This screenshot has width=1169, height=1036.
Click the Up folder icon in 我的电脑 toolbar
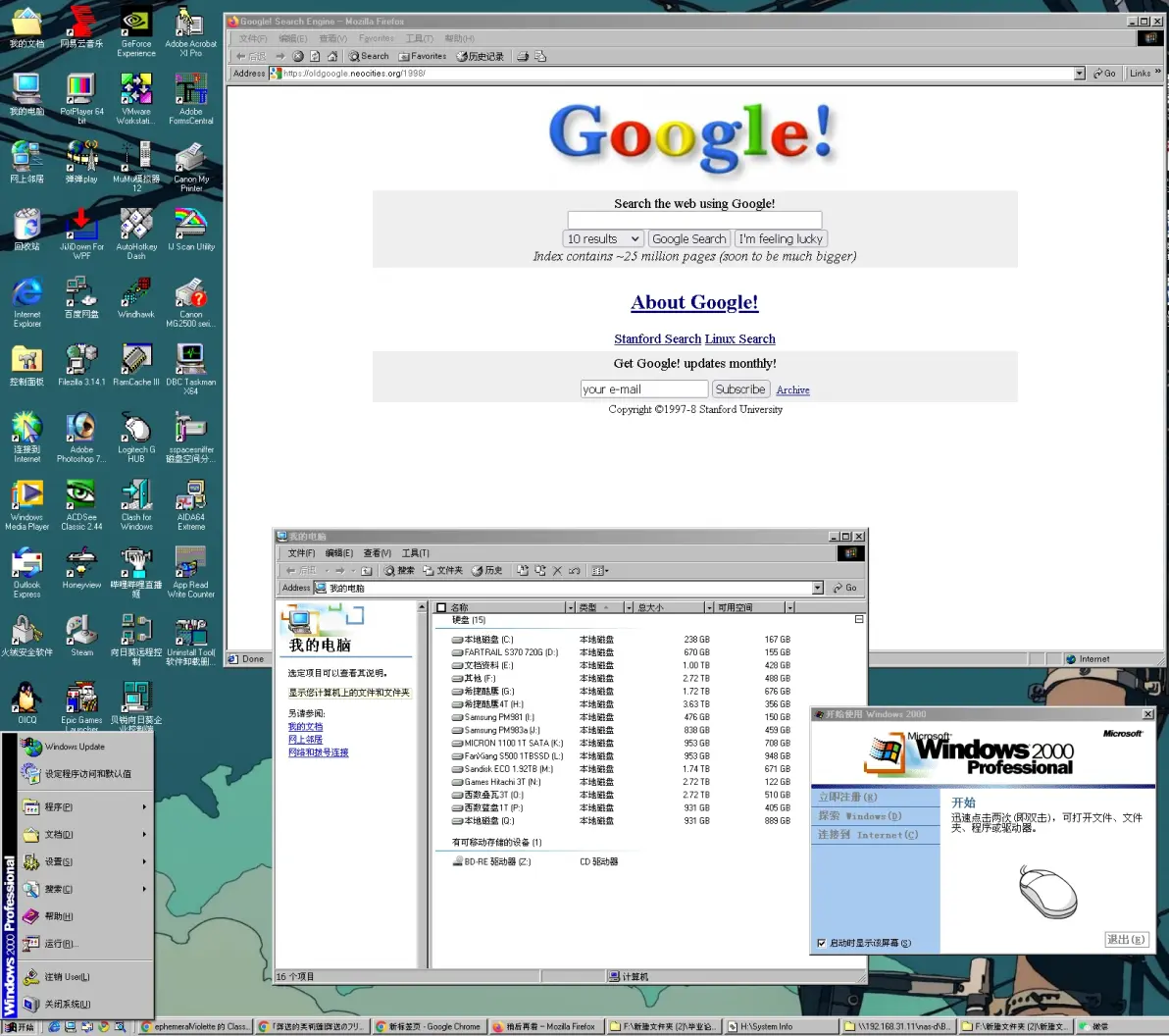pyautogui.click(x=366, y=571)
